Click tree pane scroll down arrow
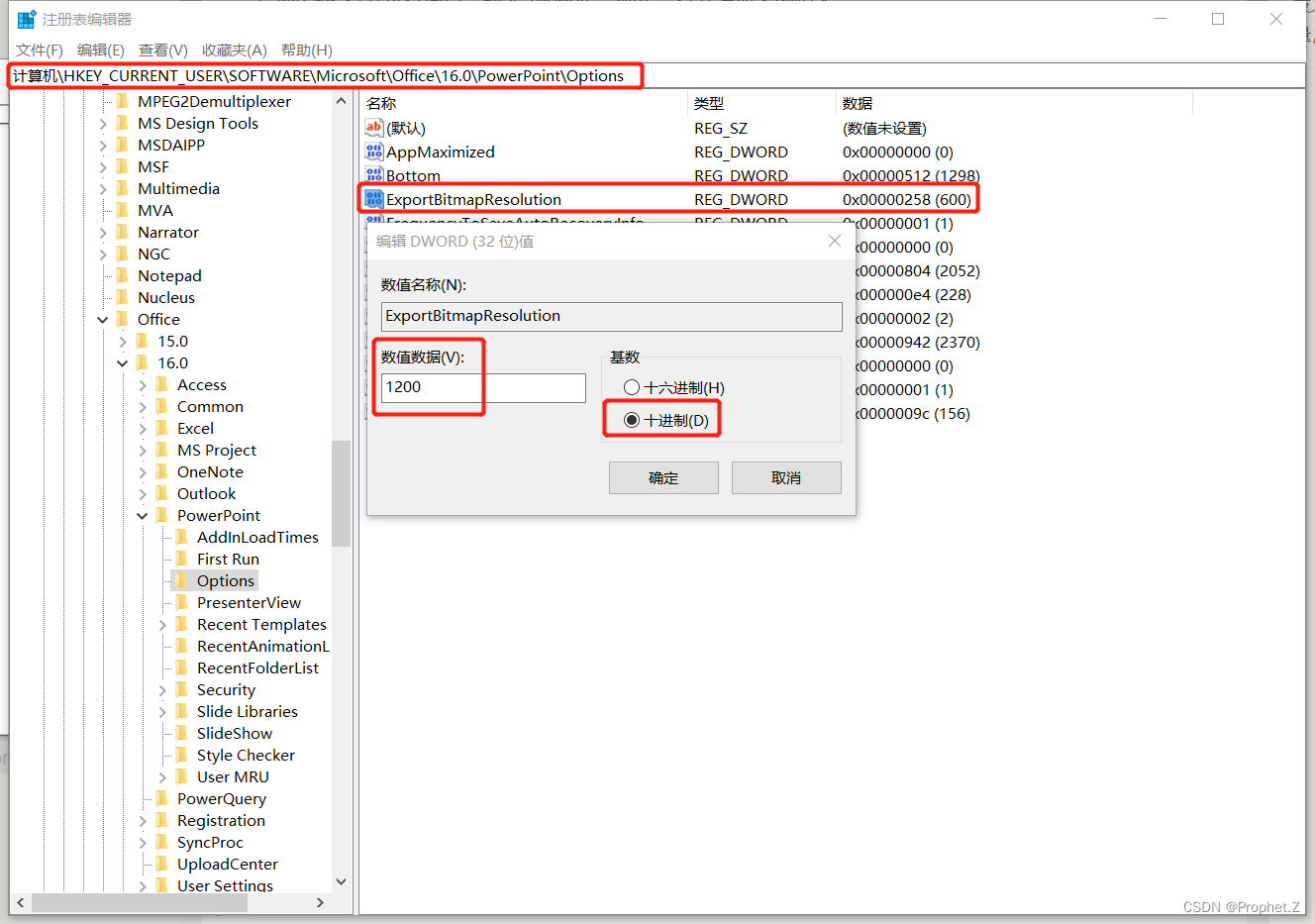The height and width of the screenshot is (924, 1315). click(341, 881)
